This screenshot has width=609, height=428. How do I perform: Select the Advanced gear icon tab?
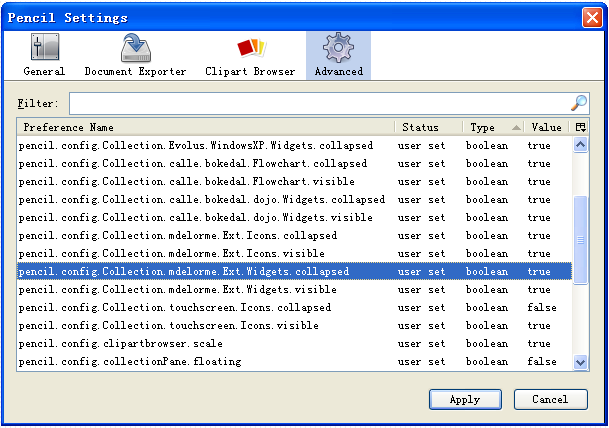[x=338, y=55]
